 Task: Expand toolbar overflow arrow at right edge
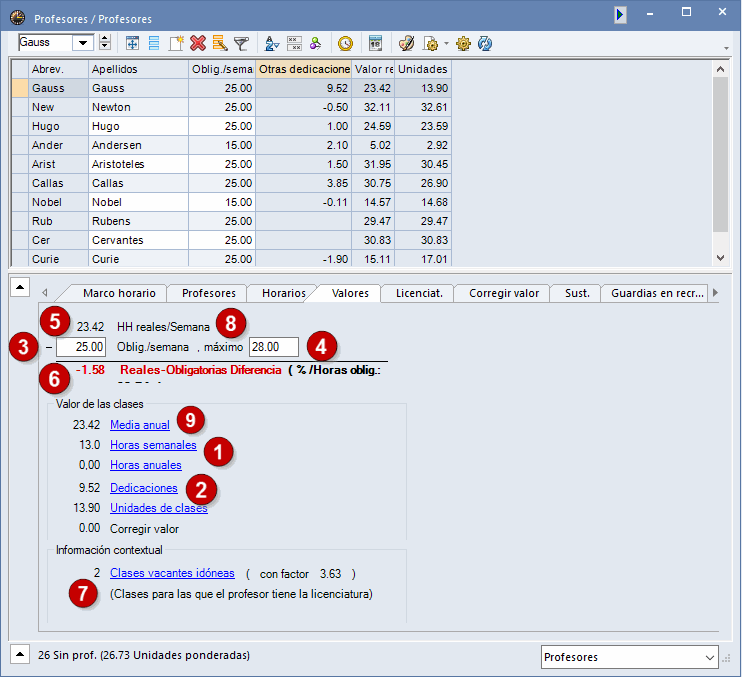click(726, 48)
